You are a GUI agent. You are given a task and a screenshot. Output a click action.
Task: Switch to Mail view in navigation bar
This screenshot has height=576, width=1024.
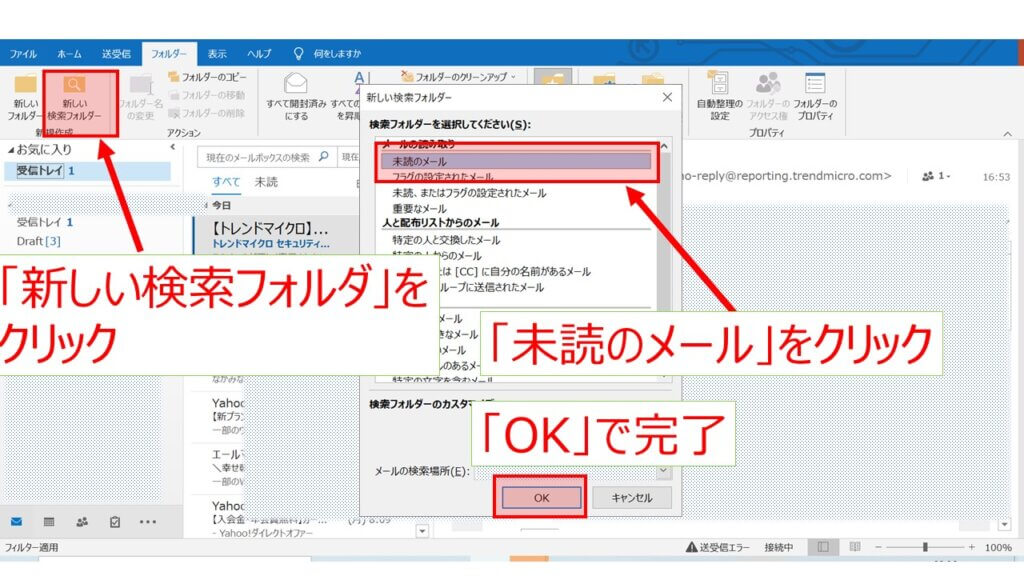tap(17, 521)
